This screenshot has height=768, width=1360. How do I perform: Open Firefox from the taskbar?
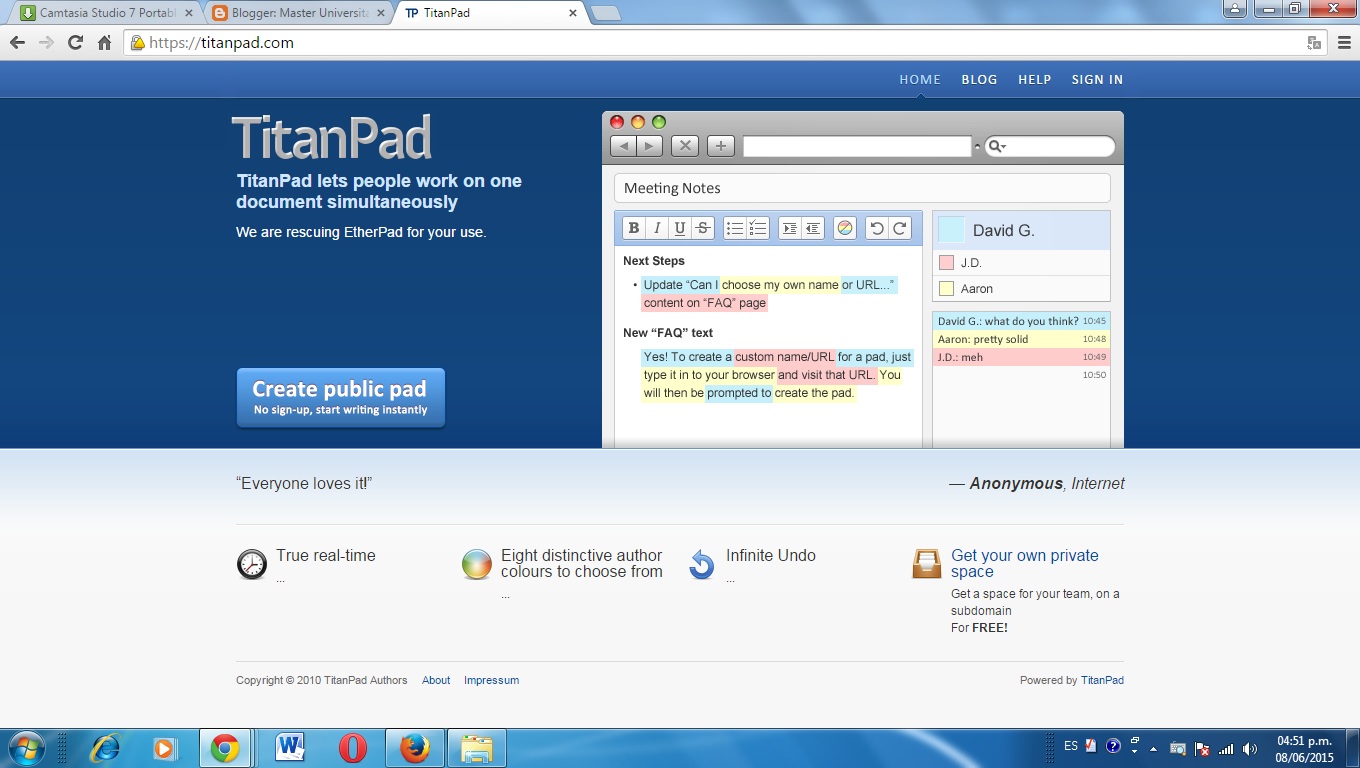[x=414, y=748]
